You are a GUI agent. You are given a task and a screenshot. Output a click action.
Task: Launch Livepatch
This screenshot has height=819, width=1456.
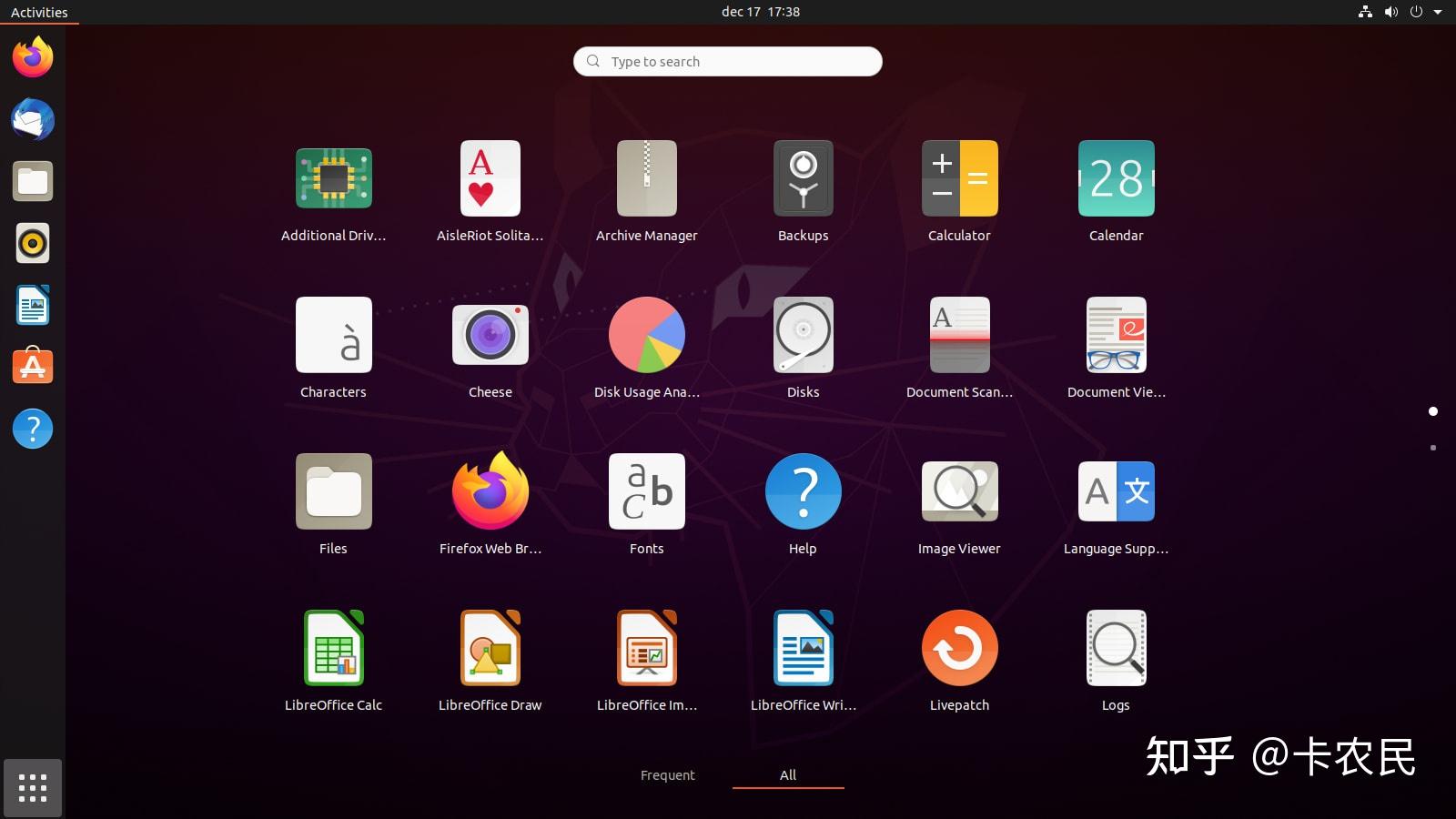960,648
